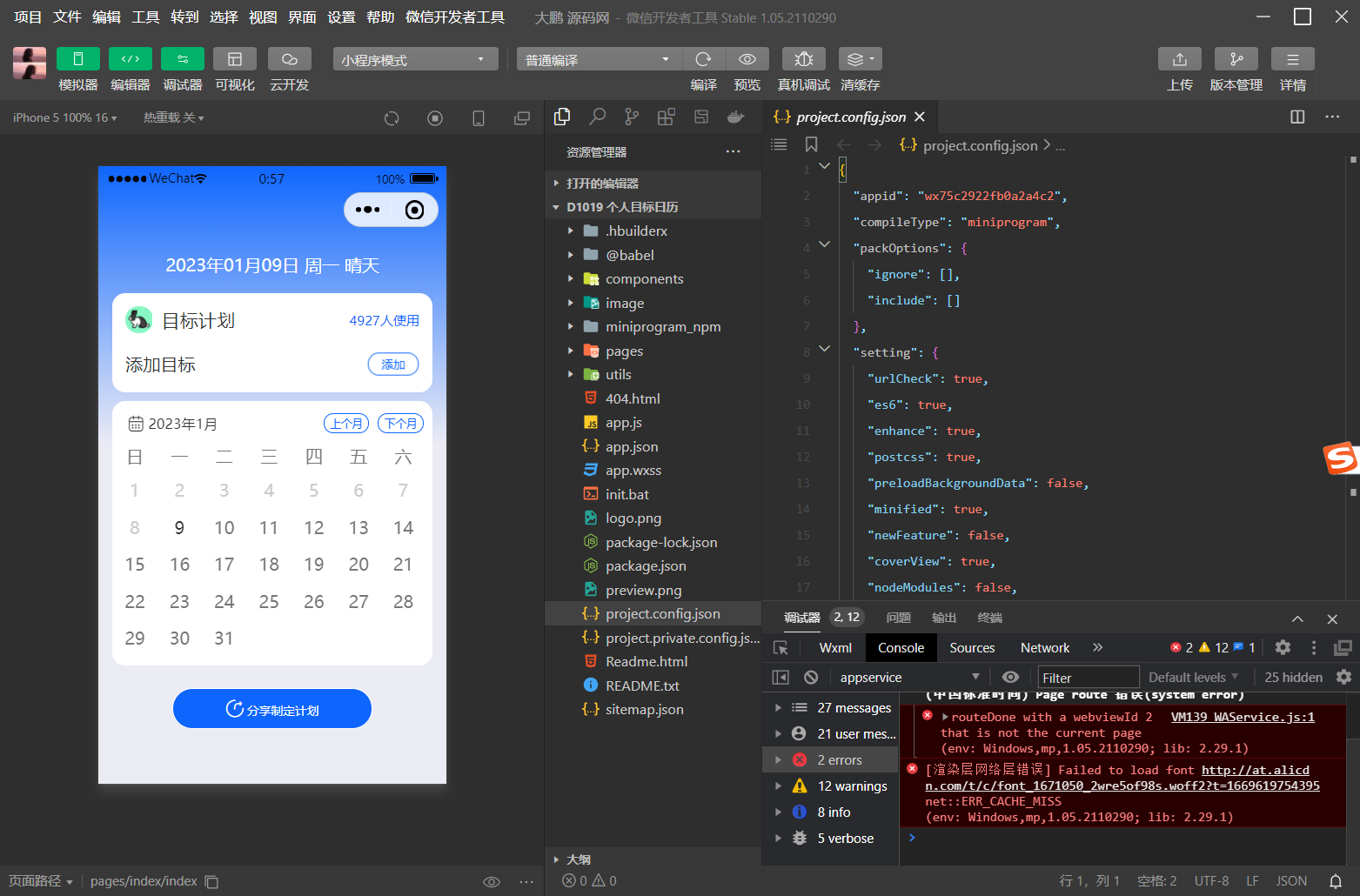Open the Default levels dropdown

click(1192, 677)
